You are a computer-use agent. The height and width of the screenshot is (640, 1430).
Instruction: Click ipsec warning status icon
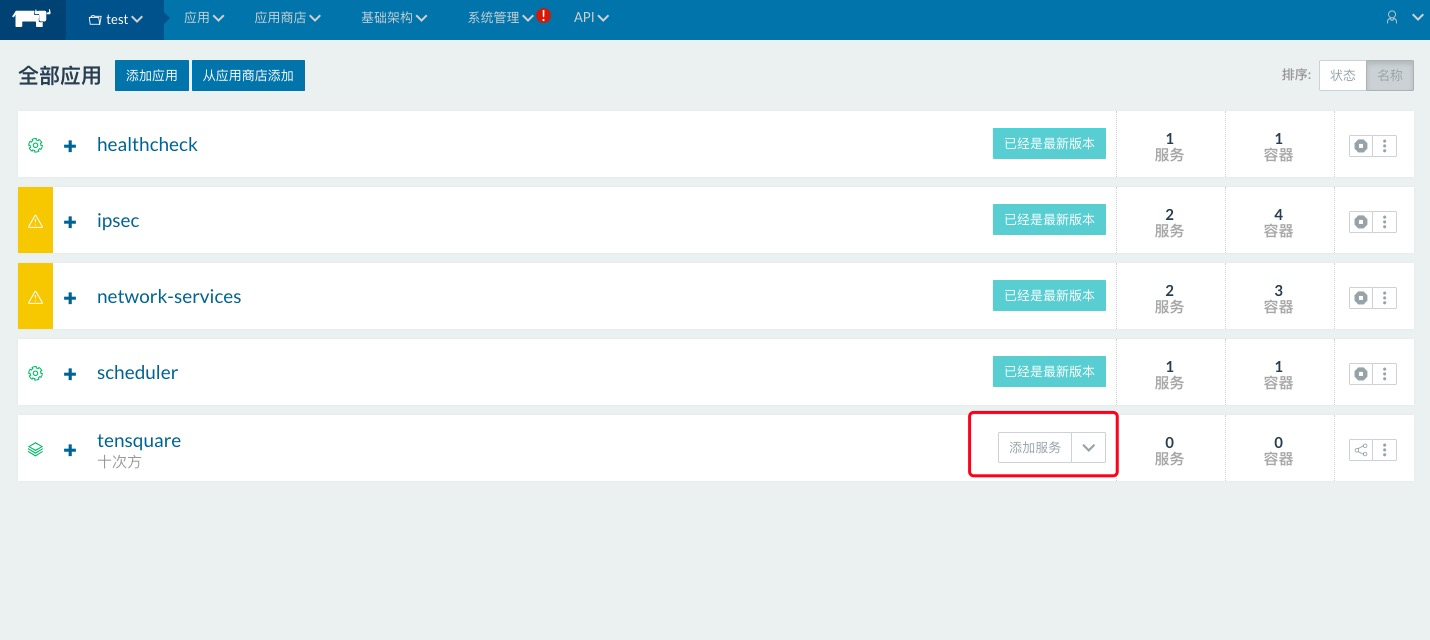(36, 221)
